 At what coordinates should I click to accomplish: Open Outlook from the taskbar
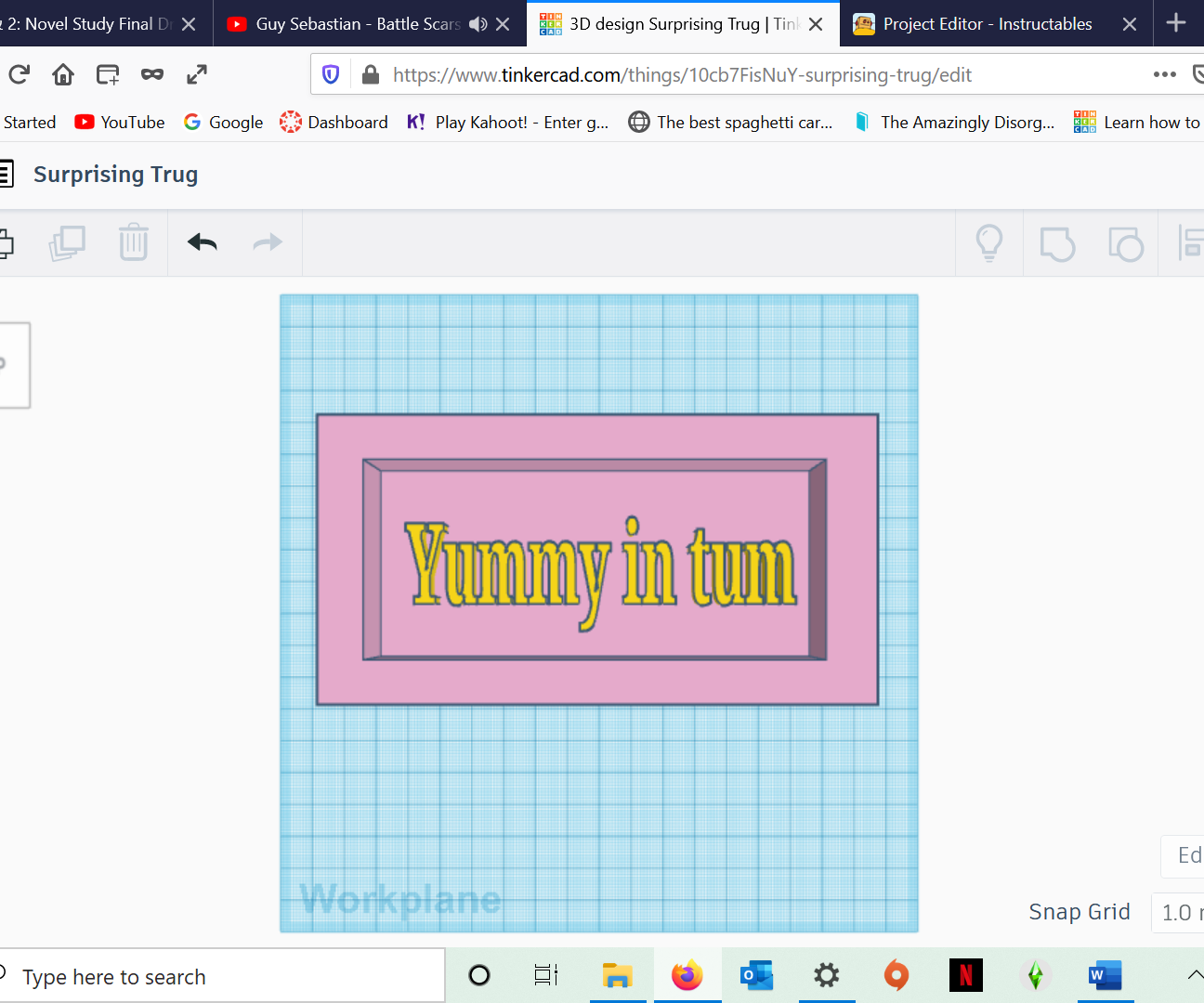coord(756,975)
